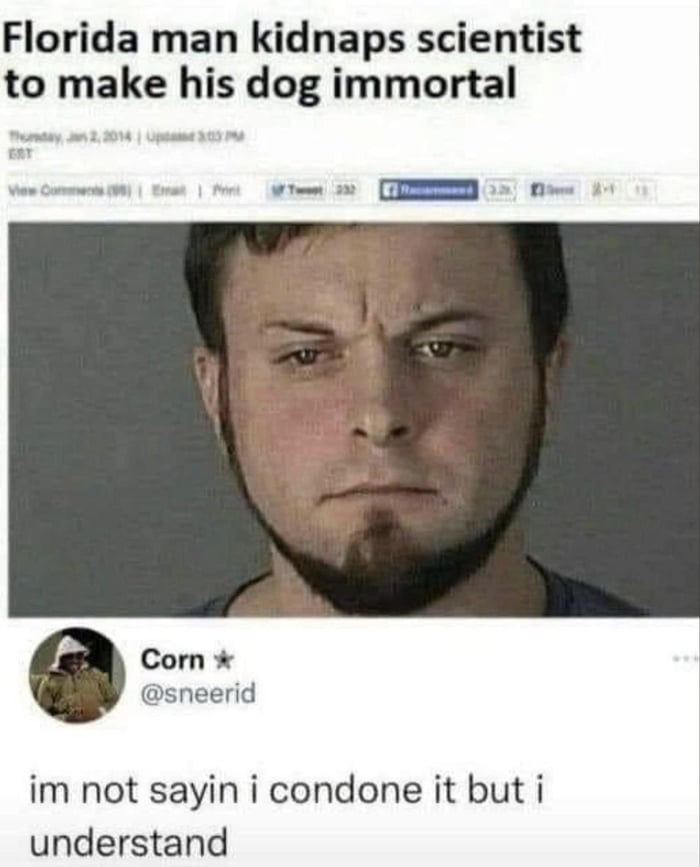The image size is (700, 867).
Task: Open Corn's profile avatar
Action: [77, 675]
